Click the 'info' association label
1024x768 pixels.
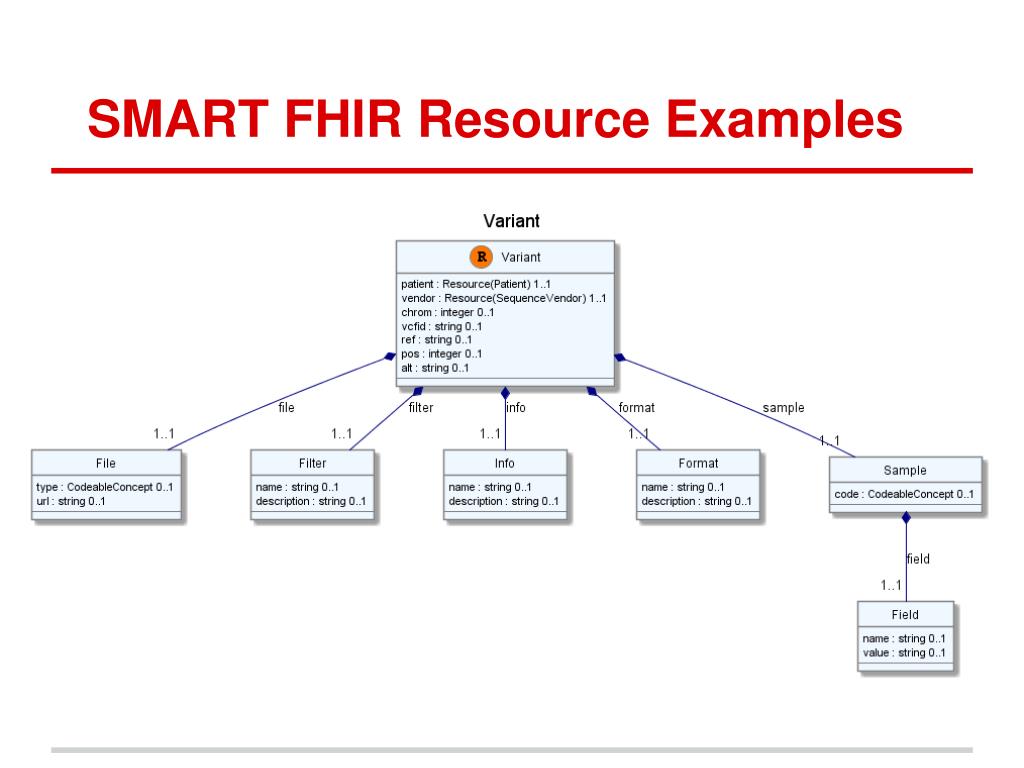point(516,408)
